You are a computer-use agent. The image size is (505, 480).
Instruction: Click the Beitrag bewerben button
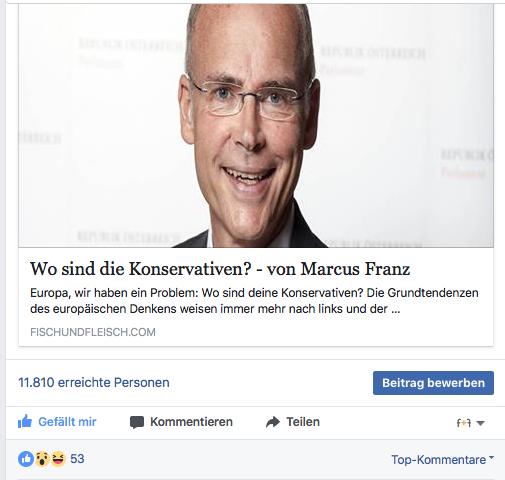click(433, 383)
